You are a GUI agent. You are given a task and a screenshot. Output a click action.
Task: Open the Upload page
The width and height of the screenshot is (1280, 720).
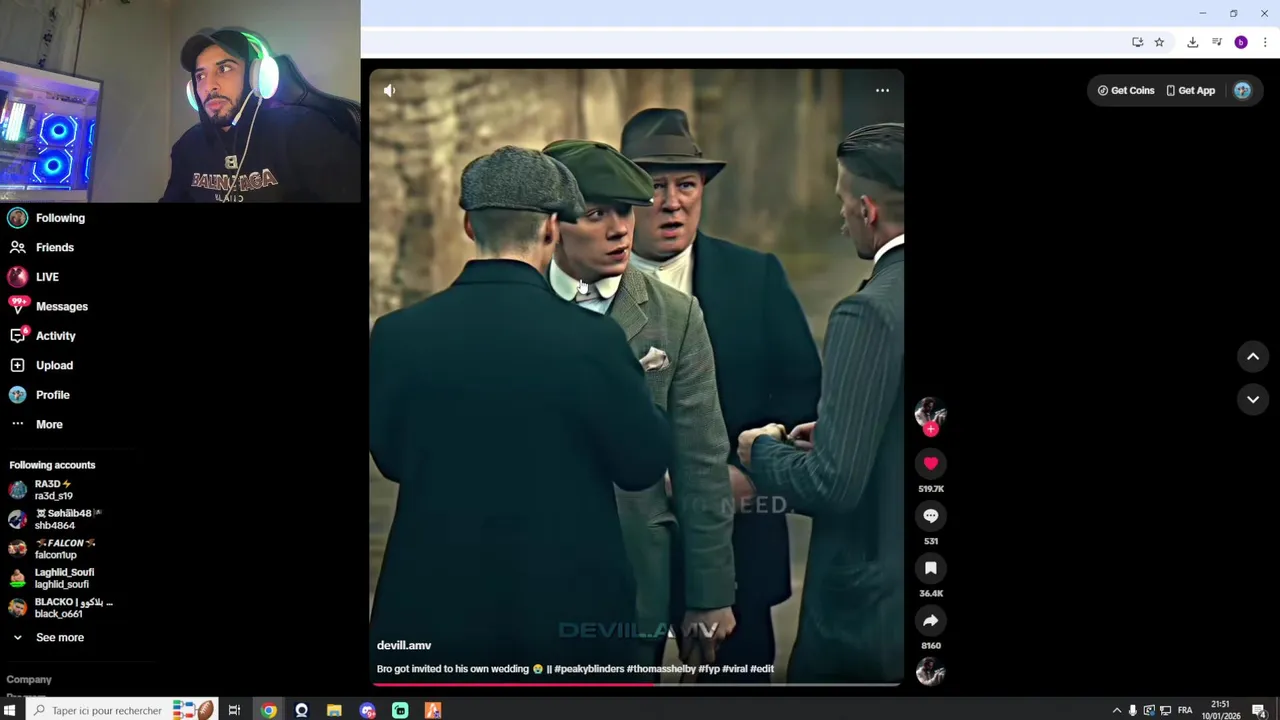coord(41,365)
